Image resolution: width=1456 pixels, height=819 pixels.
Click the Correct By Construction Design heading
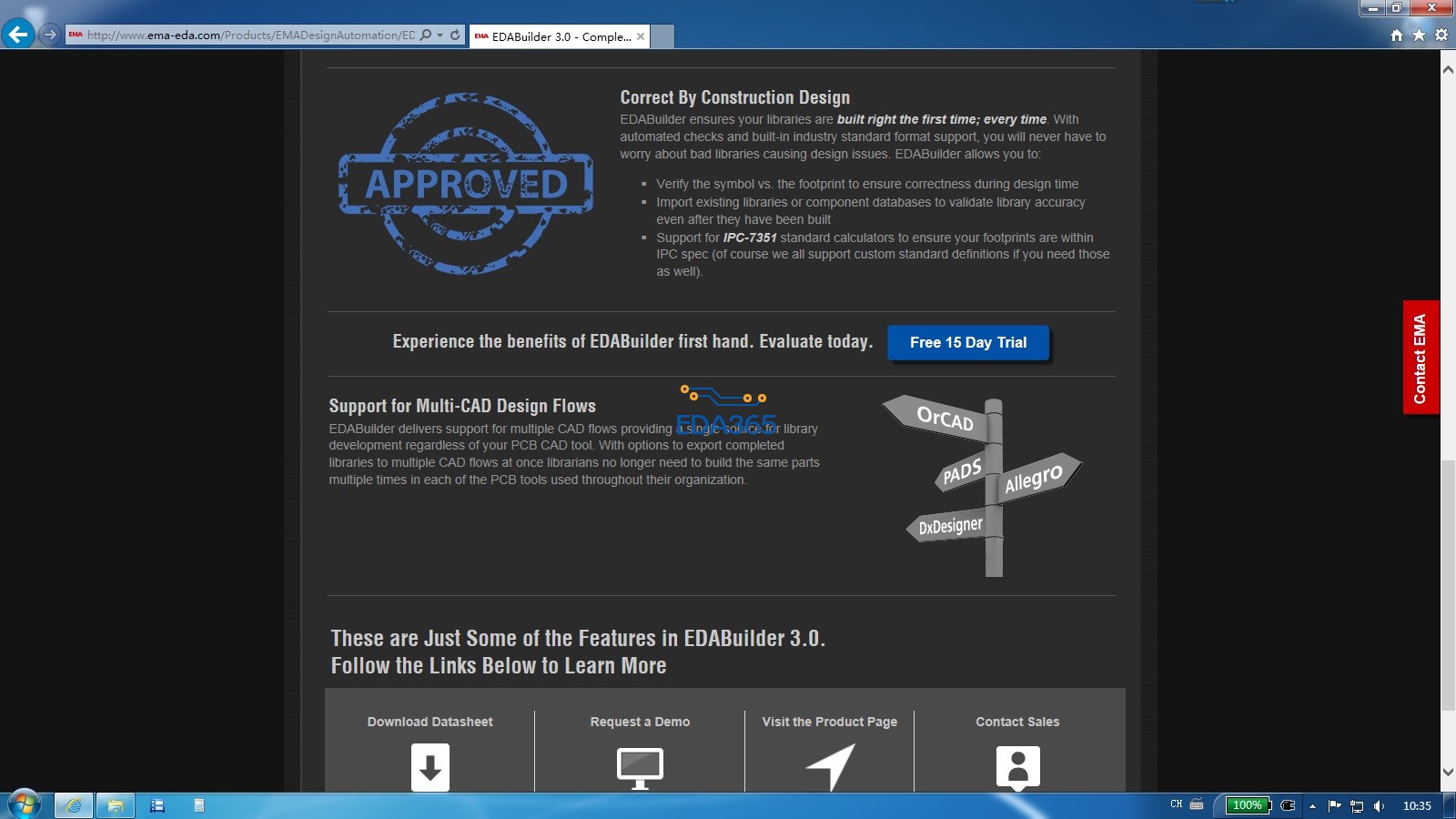[x=735, y=97]
